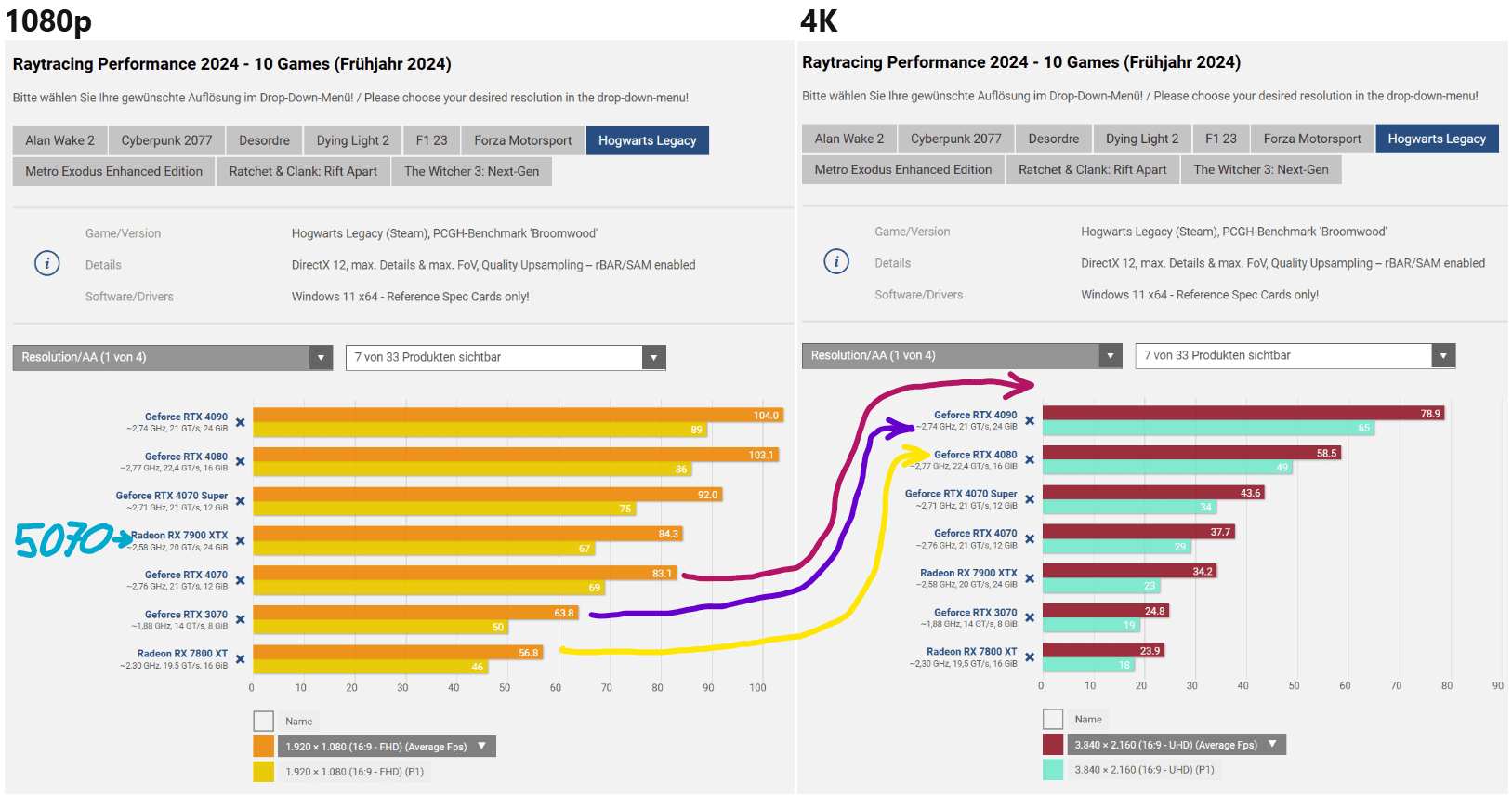Remove Radeon RX 7900 XTX from 1080p chart
Image resolution: width=1512 pixels, height=795 pixels.
click(x=241, y=541)
